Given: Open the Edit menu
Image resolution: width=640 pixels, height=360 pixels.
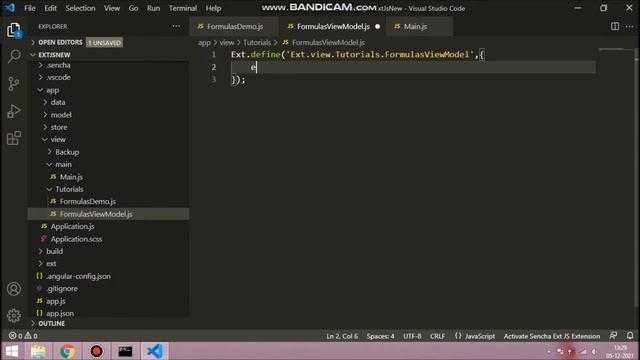Looking at the screenshot, I should pos(50,8).
